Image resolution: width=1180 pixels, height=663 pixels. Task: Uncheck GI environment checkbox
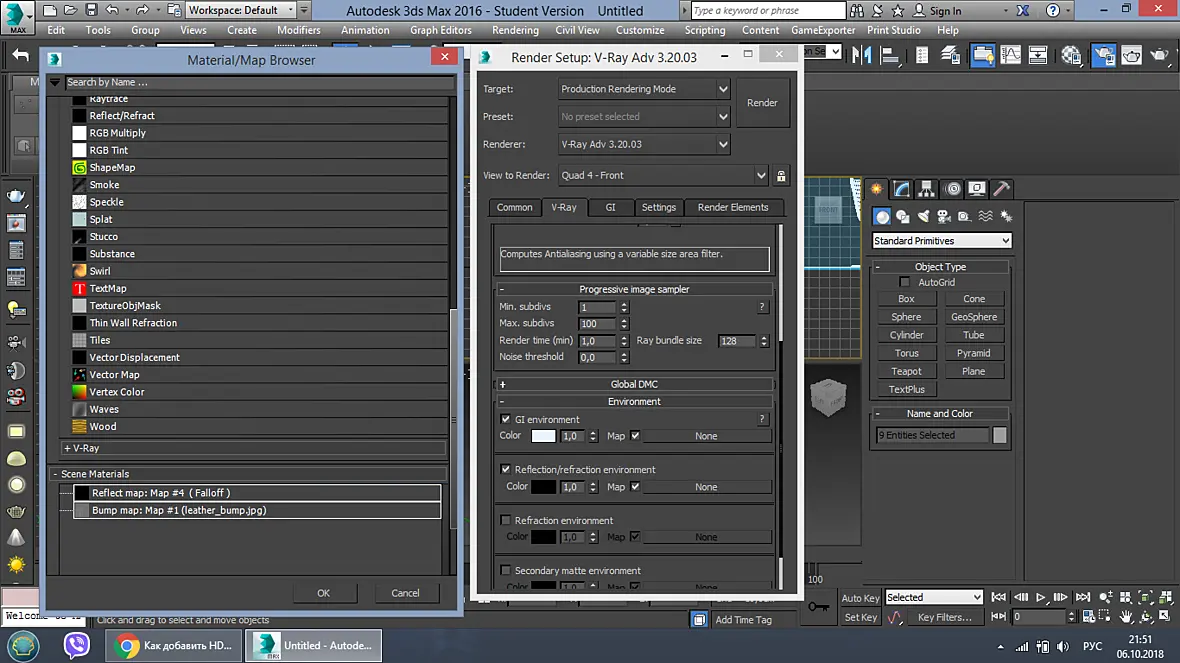[506, 419]
